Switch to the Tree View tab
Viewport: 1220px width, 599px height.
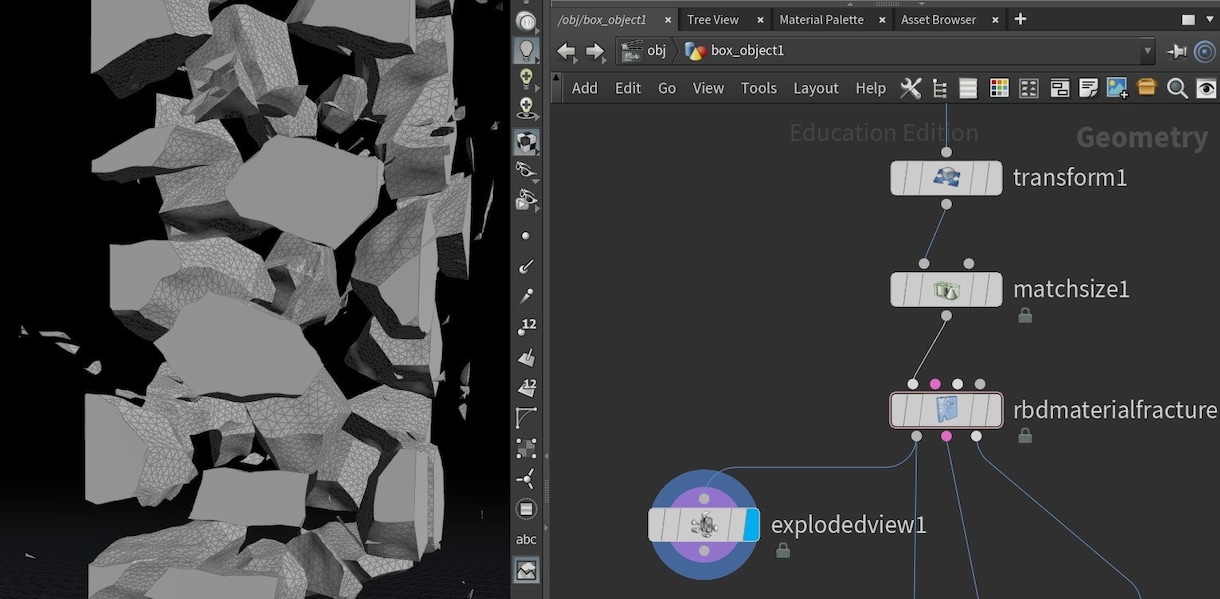(713, 19)
